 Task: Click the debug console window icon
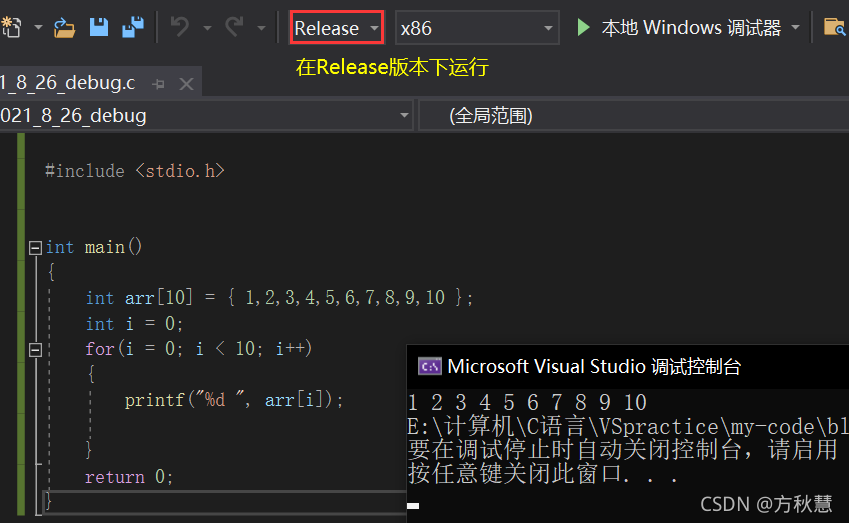pyautogui.click(x=430, y=367)
